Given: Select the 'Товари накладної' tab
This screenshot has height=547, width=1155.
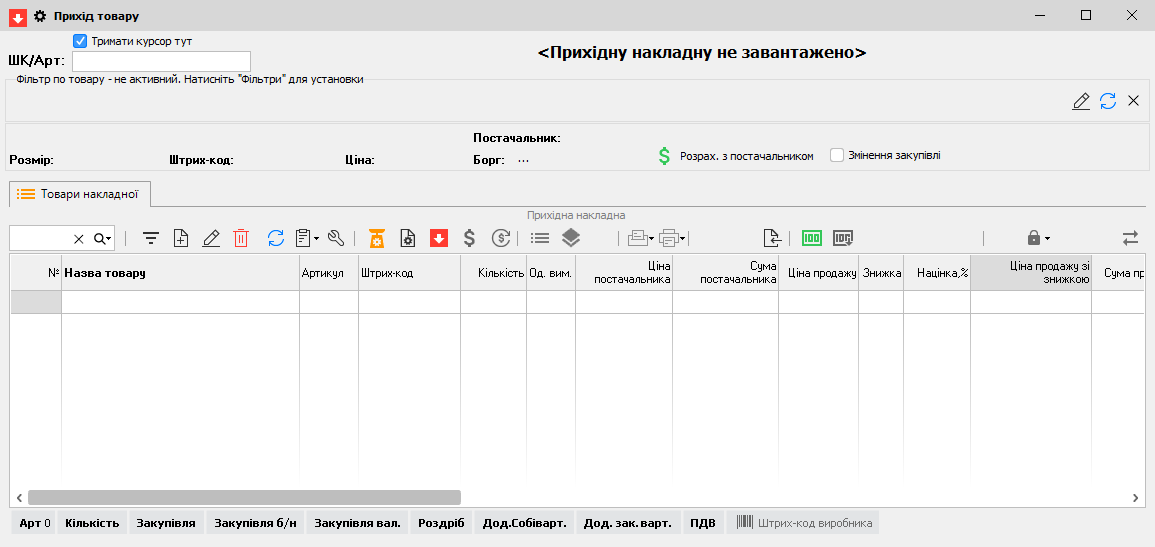Looking at the screenshot, I should click(80, 194).
